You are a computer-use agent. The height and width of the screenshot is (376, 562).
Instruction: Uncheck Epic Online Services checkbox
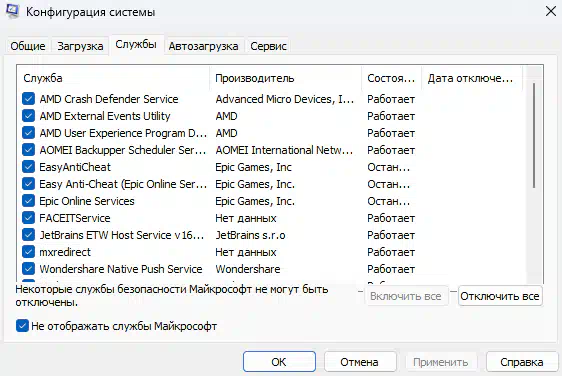click(28, 201)
